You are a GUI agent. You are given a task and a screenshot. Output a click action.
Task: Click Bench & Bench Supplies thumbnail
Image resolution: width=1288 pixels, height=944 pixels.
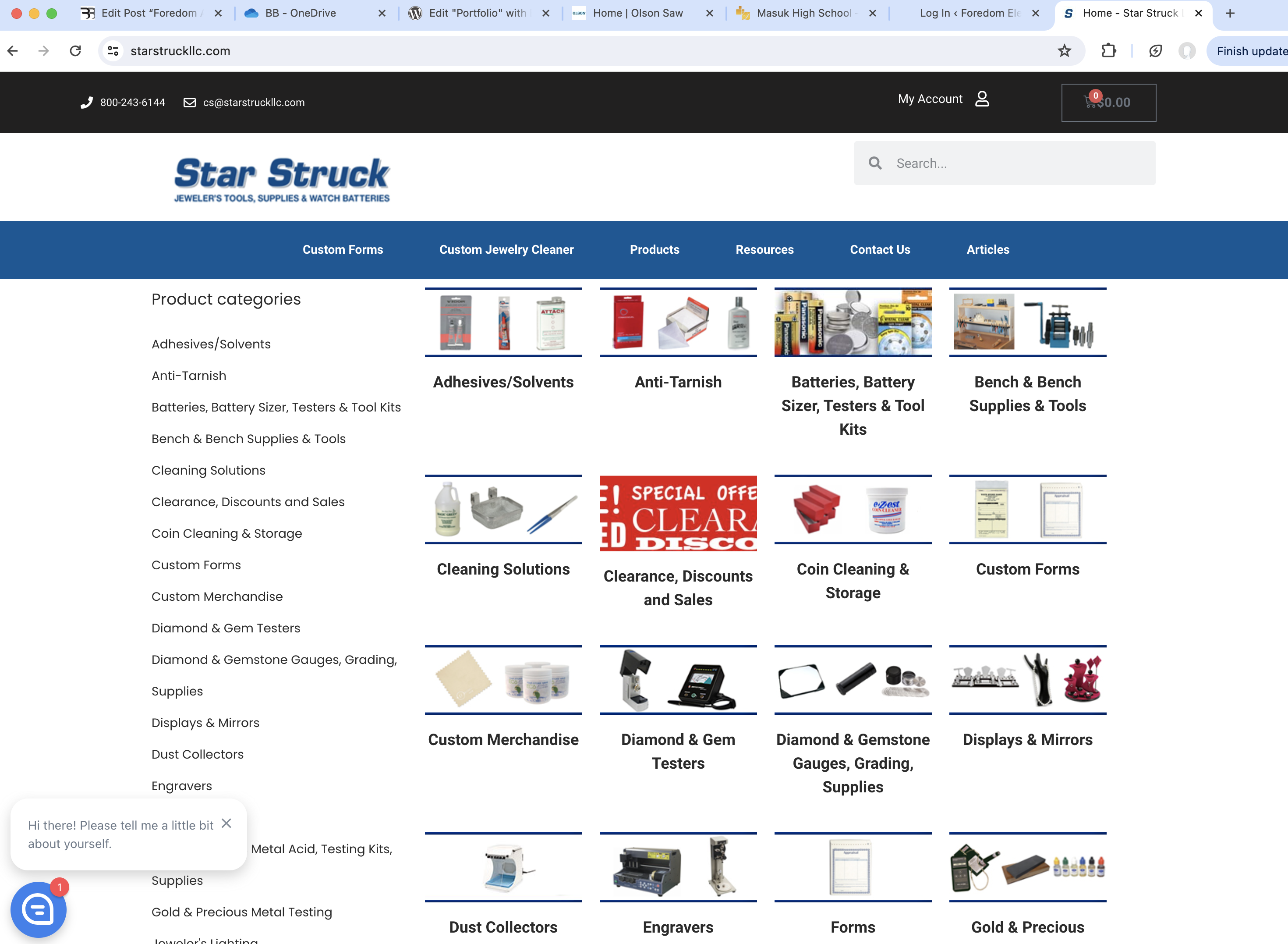(1027, 322)
